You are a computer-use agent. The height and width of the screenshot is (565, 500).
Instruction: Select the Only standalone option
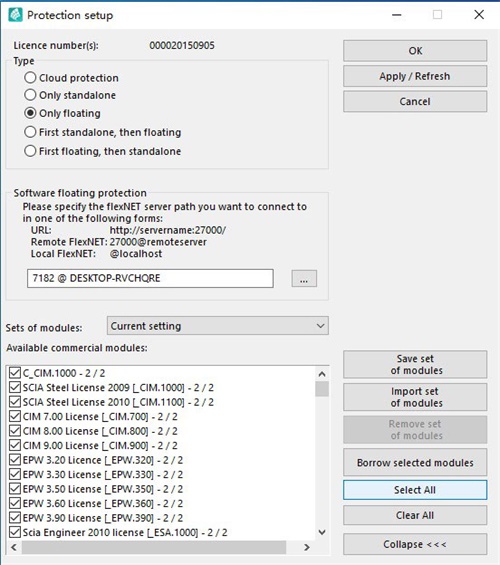pyautogui.click(x=30, y=95)
